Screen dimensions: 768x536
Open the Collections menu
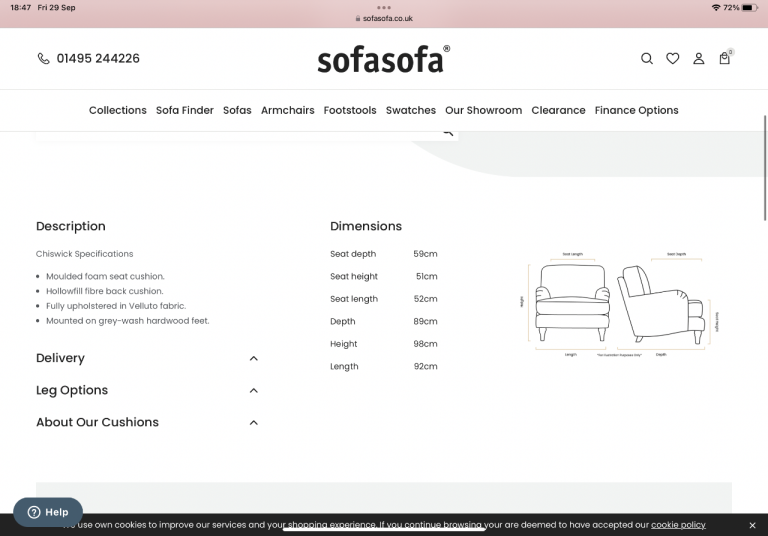(x=117, y=110)
